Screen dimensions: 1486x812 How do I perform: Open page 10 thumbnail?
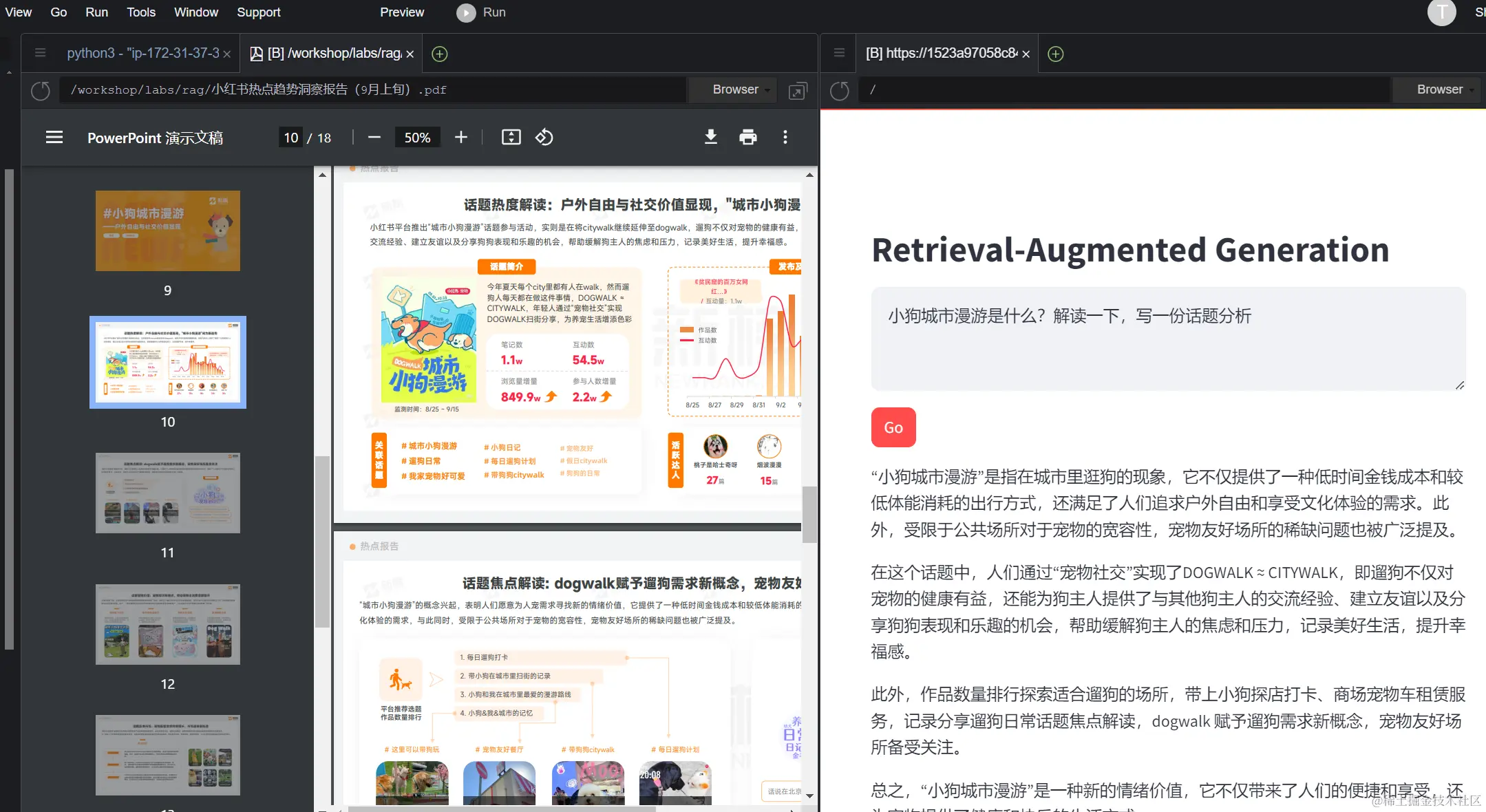pos(168,362)
